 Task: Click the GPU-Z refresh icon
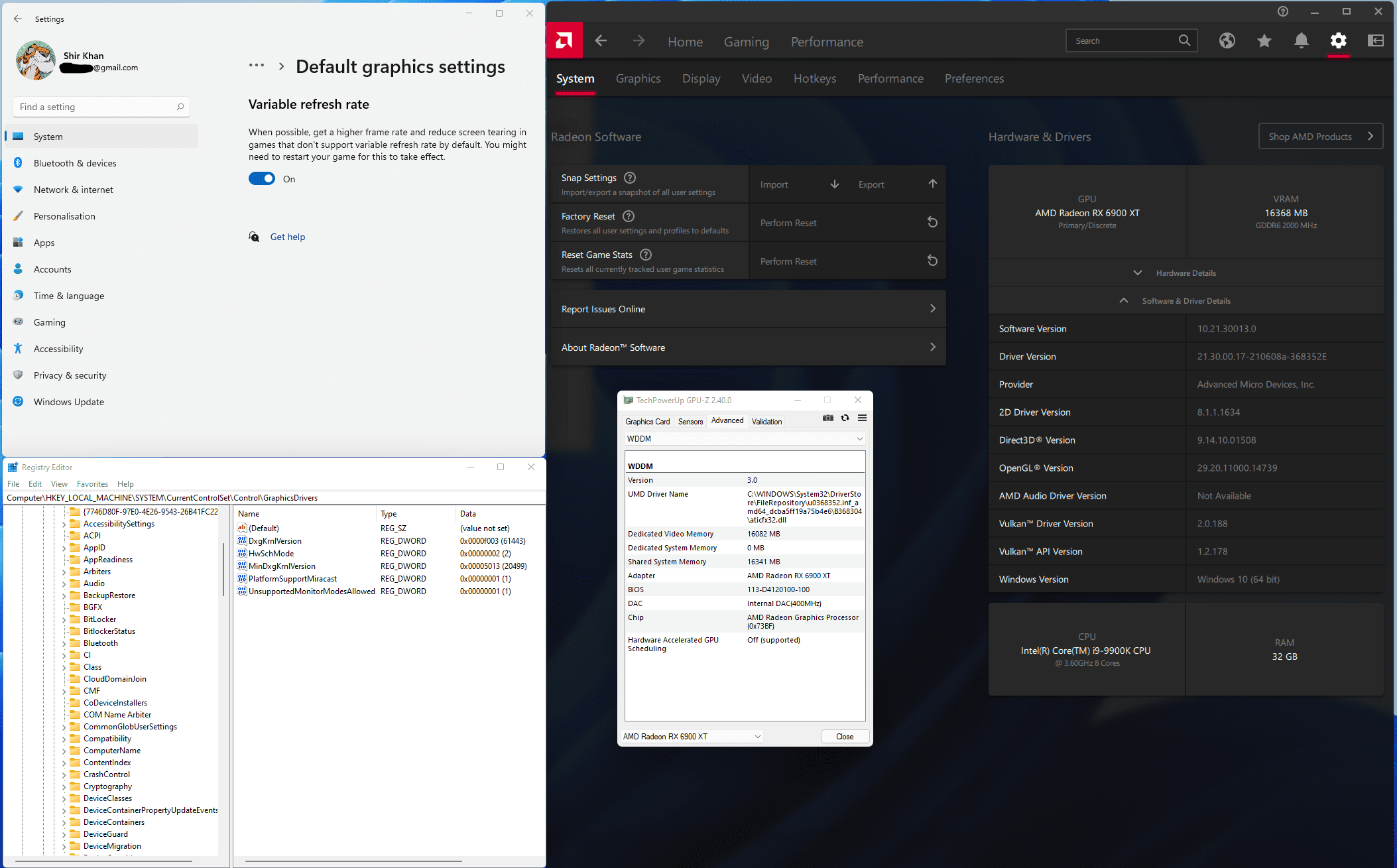click(x=845, y=418)
